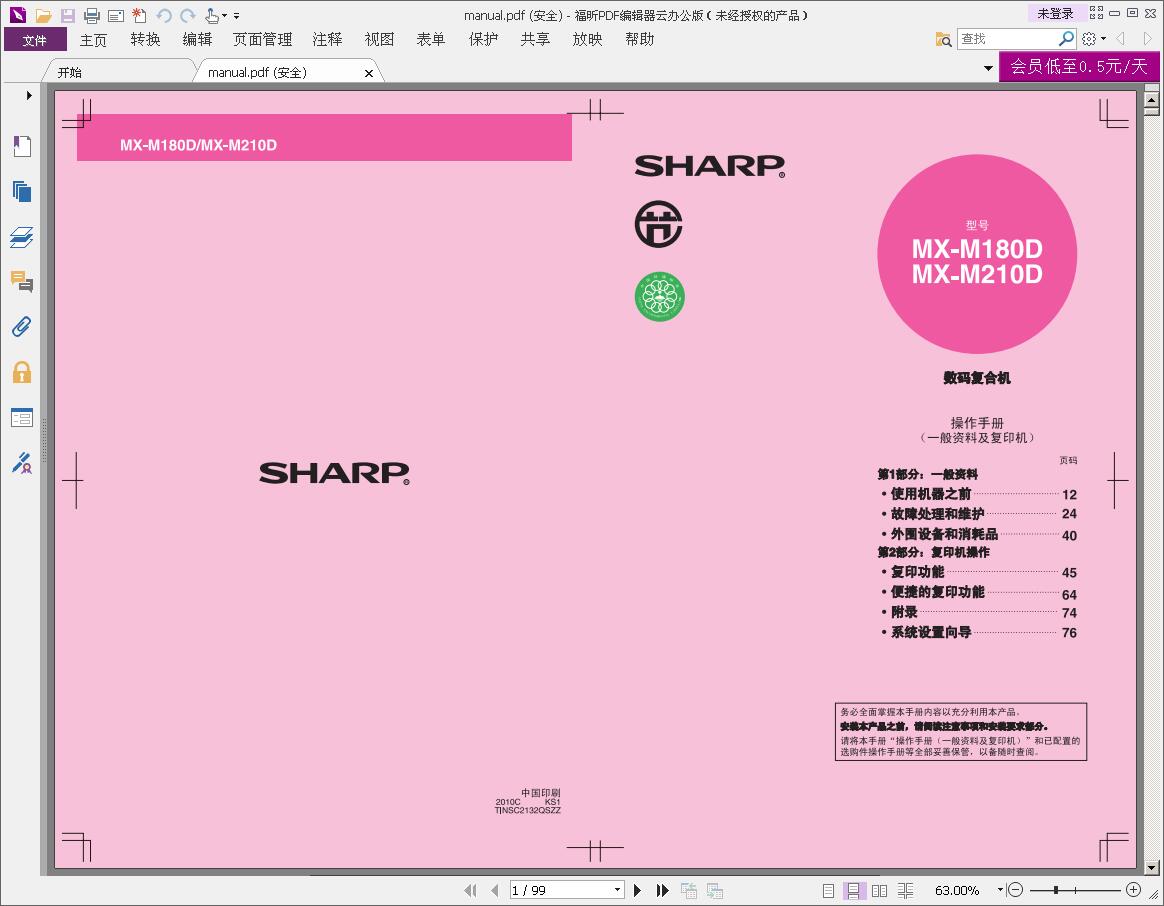Click the zoom in plus button
The width and height of the screenshot is (1164, 906).
pos(1133,890)
